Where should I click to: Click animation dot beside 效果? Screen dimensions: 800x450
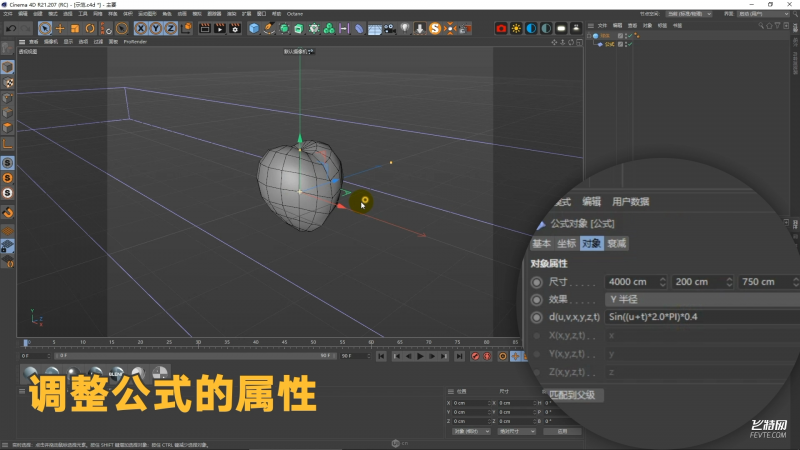tap(536, 299)
